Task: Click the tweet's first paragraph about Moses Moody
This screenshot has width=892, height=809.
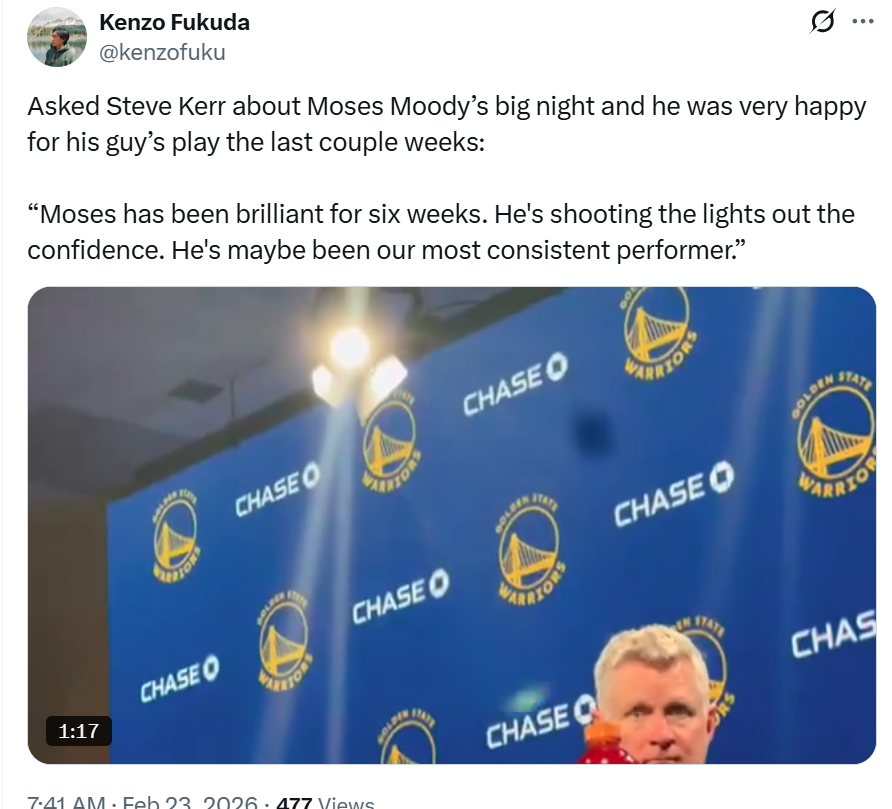Action: 446,123
